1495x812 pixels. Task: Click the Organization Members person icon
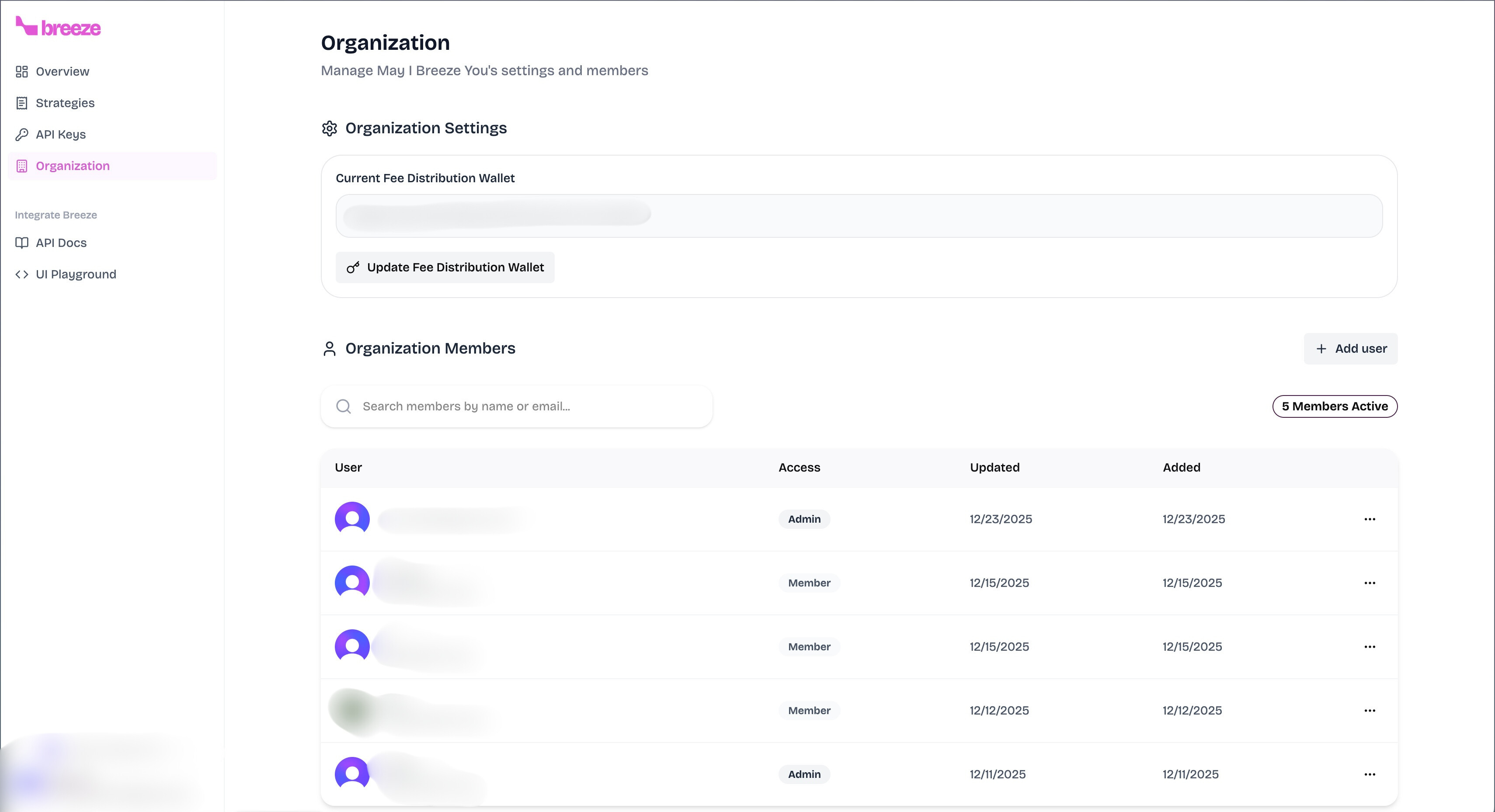pyautogui.click(x=330, y=348)
